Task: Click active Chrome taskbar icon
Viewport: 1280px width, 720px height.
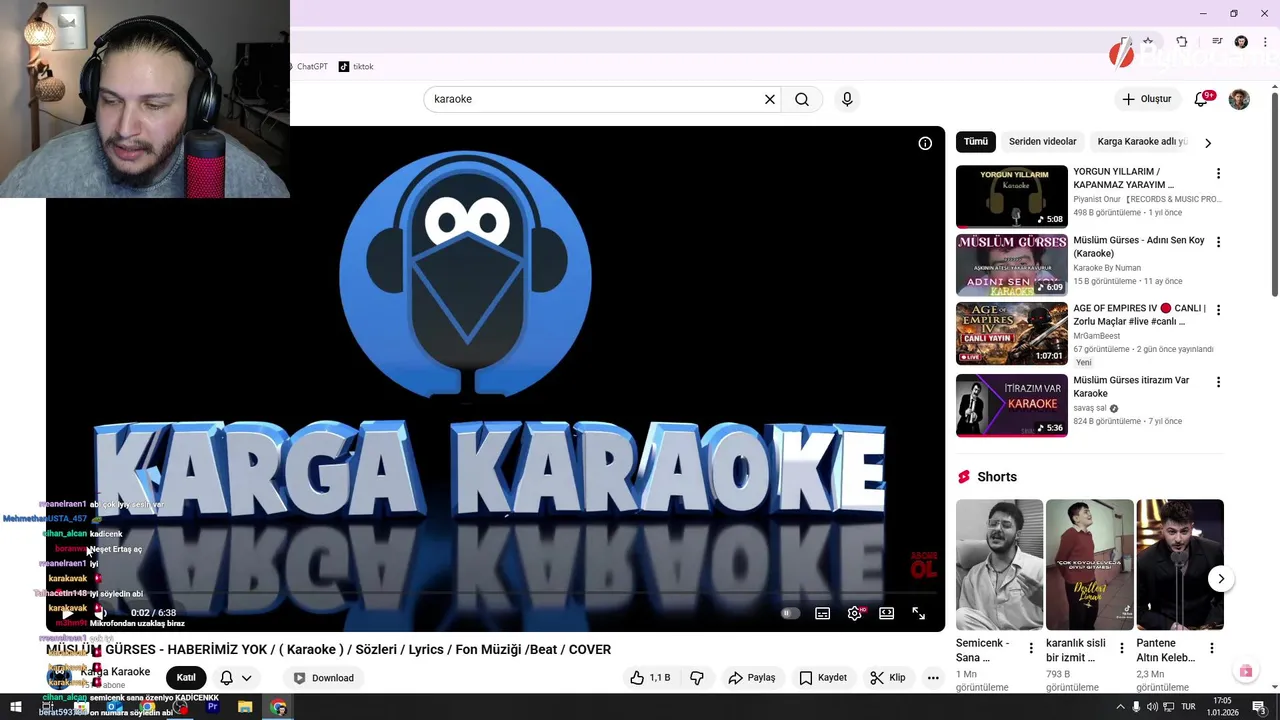Action: 278,708
